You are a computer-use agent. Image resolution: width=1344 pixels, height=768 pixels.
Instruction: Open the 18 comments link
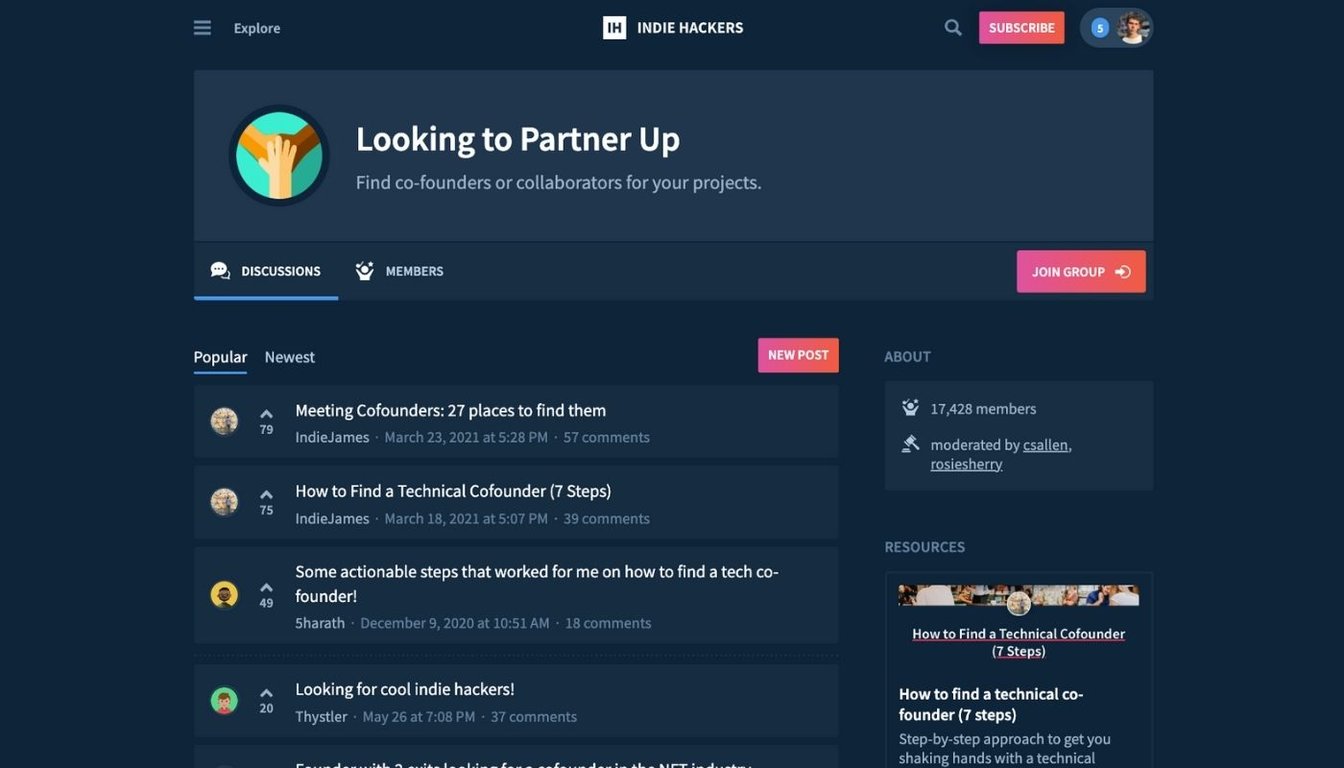608,623
